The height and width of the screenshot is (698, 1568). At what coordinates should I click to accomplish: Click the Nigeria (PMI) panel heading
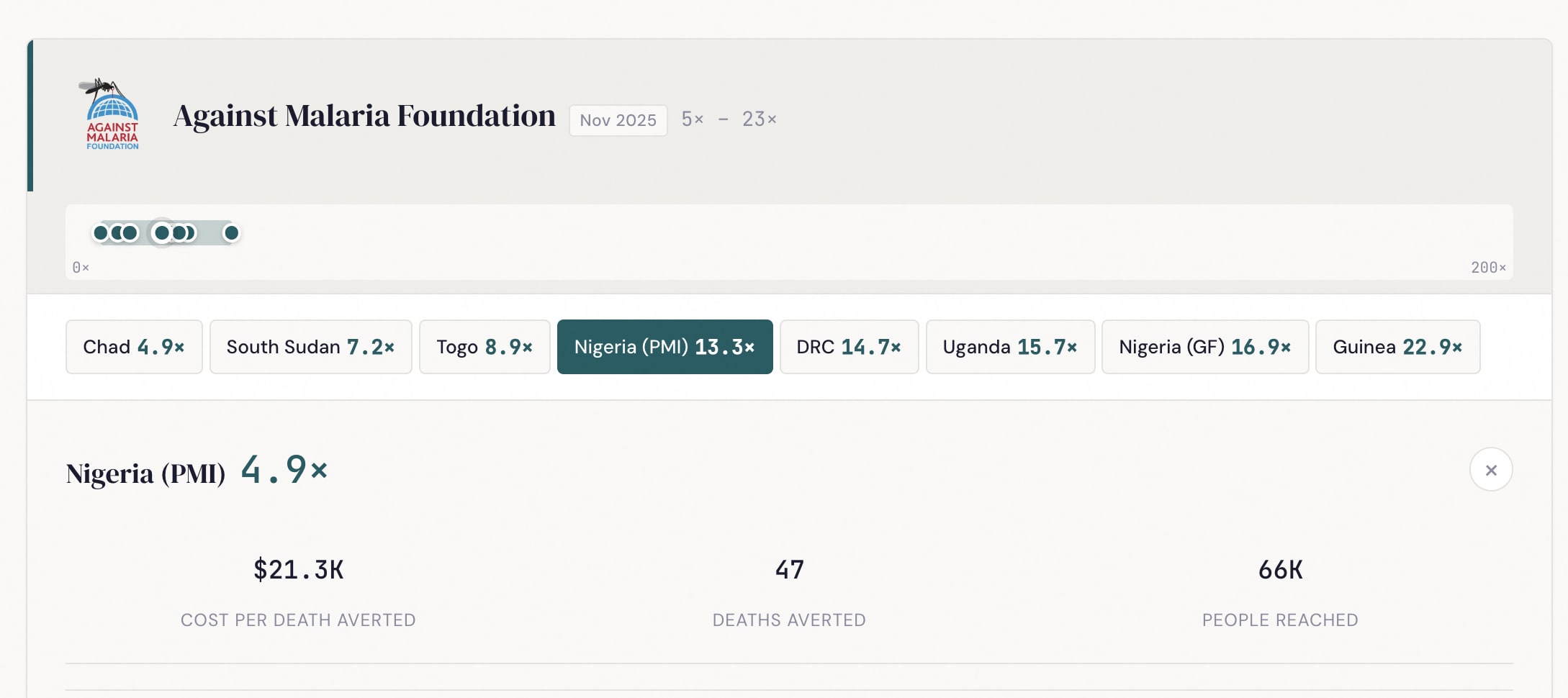point(145,473)
